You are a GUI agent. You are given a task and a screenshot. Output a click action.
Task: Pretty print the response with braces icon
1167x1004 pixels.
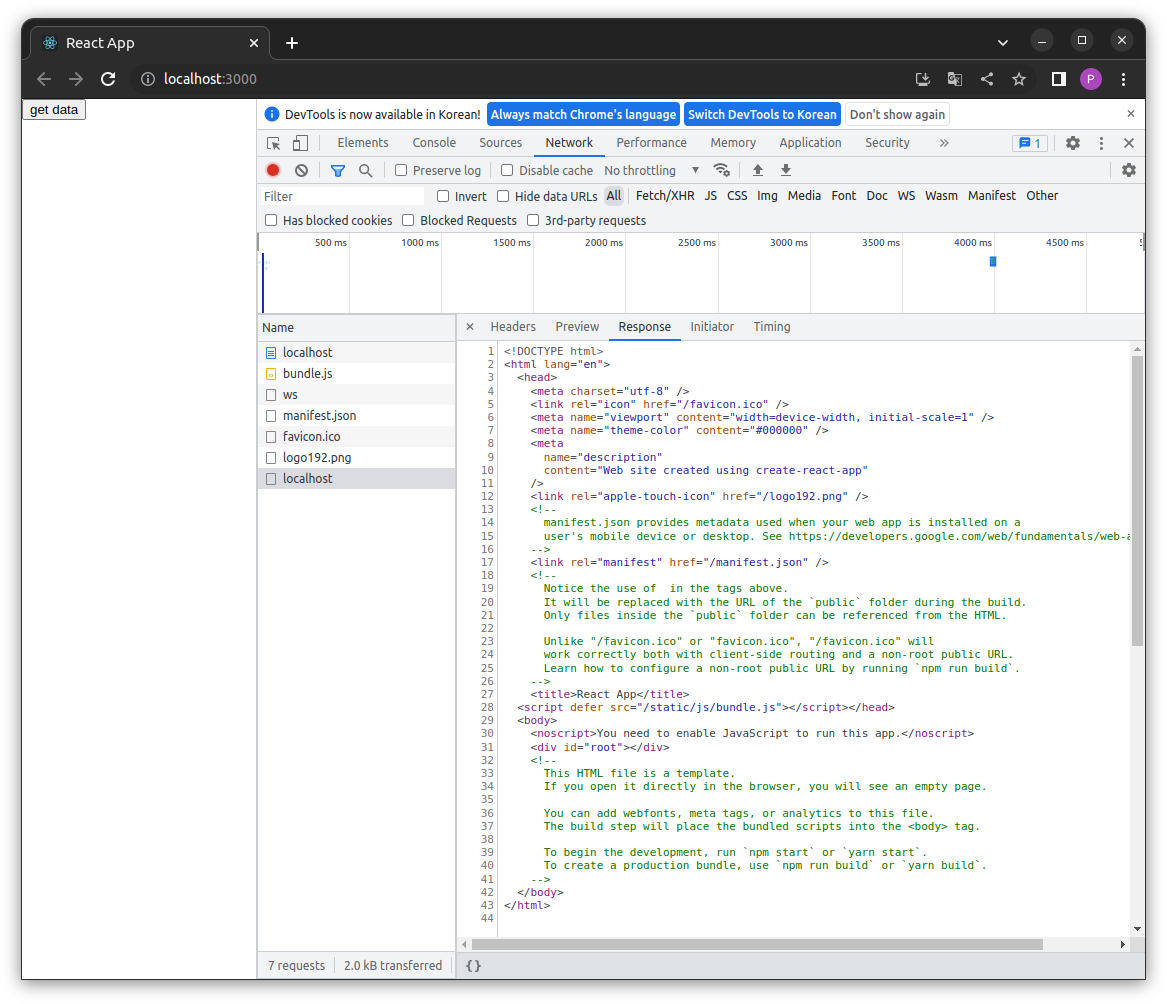tap(473, 966)
